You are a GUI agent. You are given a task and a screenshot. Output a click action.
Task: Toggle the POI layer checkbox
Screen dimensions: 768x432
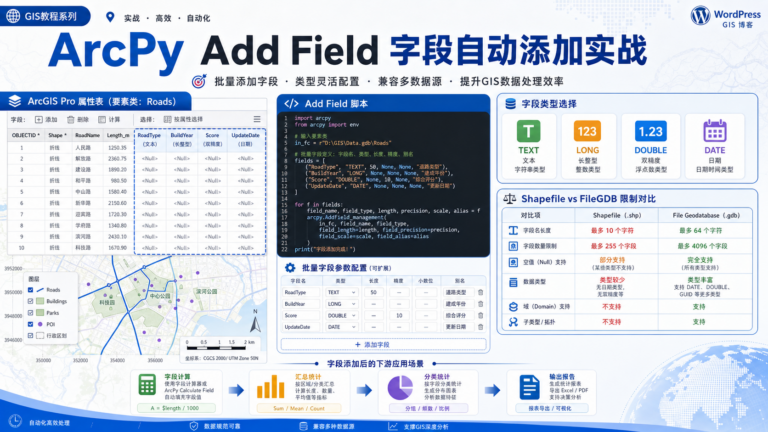click(x=31, y=324)
